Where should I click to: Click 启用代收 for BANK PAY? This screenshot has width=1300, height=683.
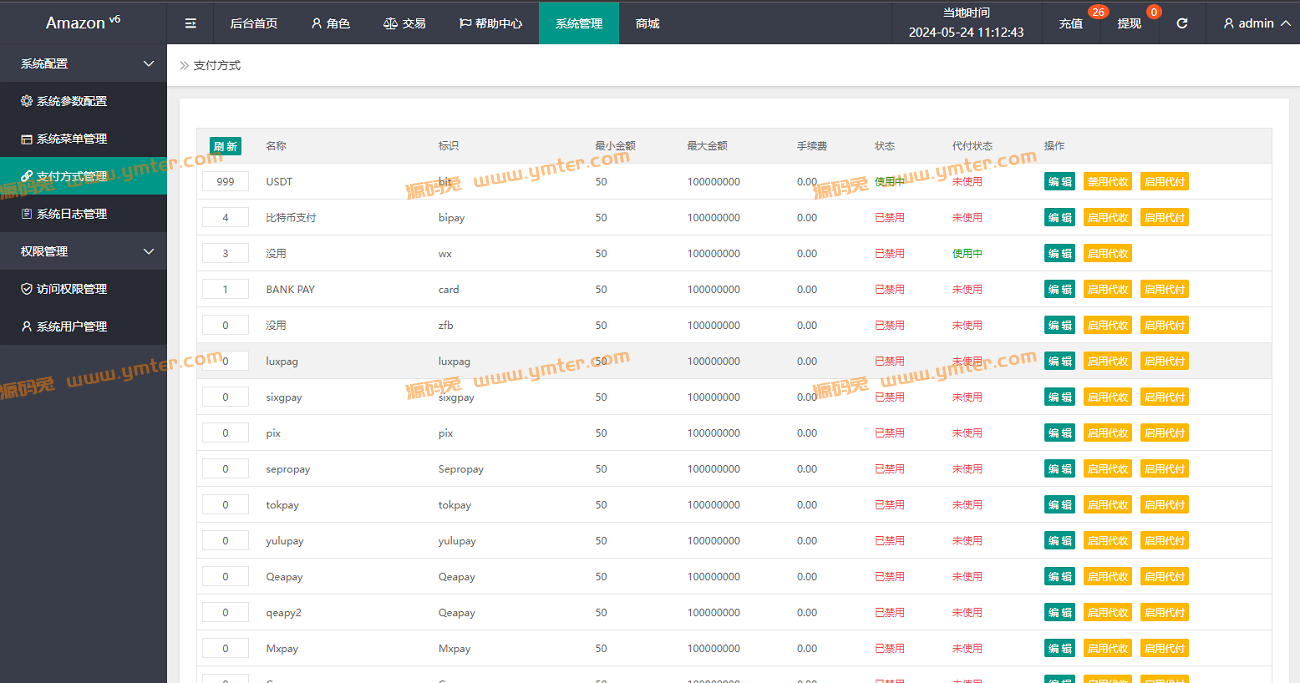tap(1108, 290)
